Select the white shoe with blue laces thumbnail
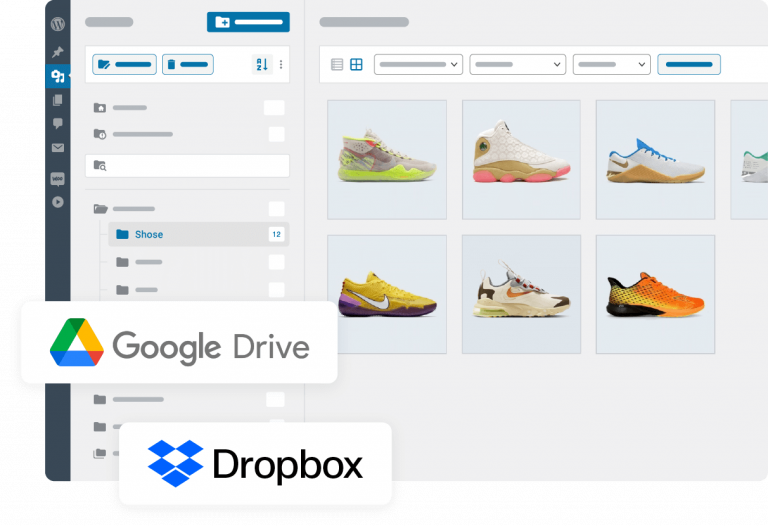The image size is (768, 526). tap(655, 160)
